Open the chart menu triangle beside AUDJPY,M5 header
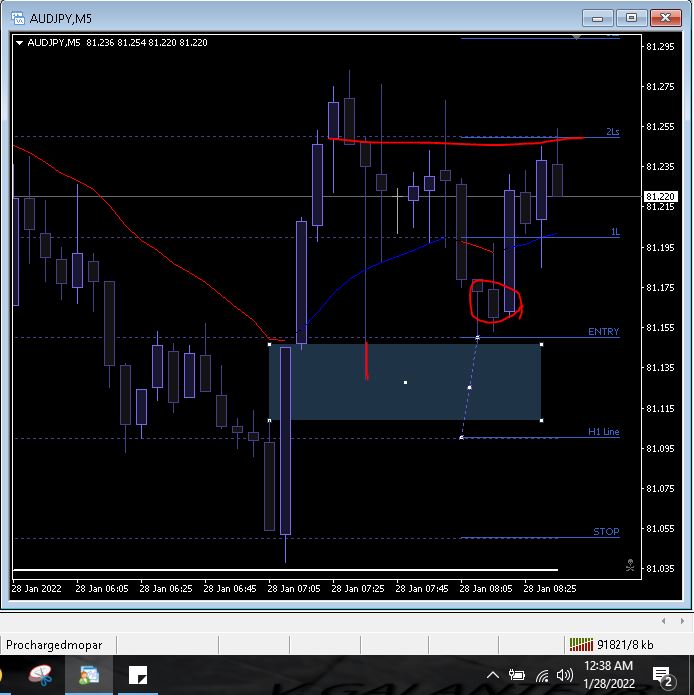The width and height of the screenshot is (694, 695). coord(19,43)
